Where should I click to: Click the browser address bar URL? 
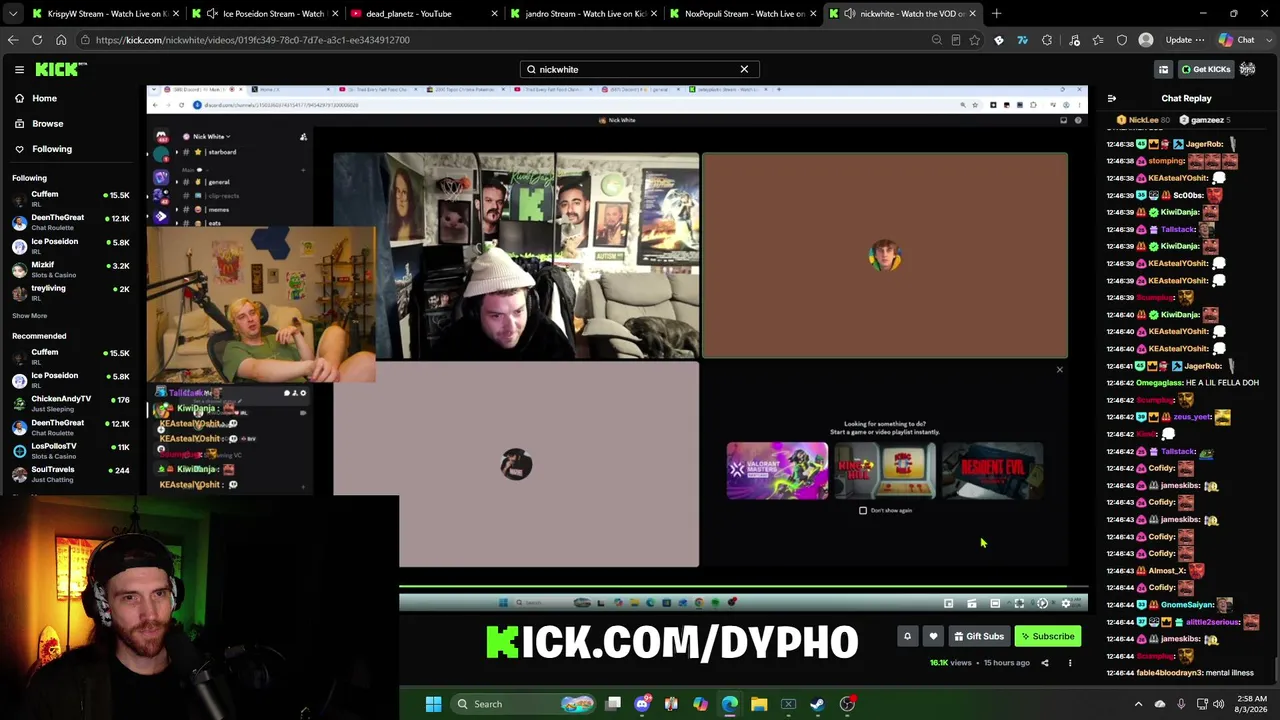tap(252, 40)
